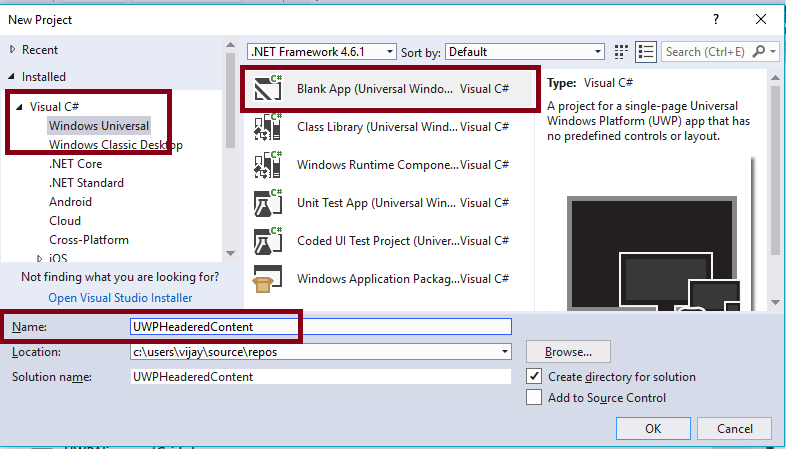The height and width of the screenshot is (449, 786).
Task: Open the Location path dropdown
Action: pos(505,352)
